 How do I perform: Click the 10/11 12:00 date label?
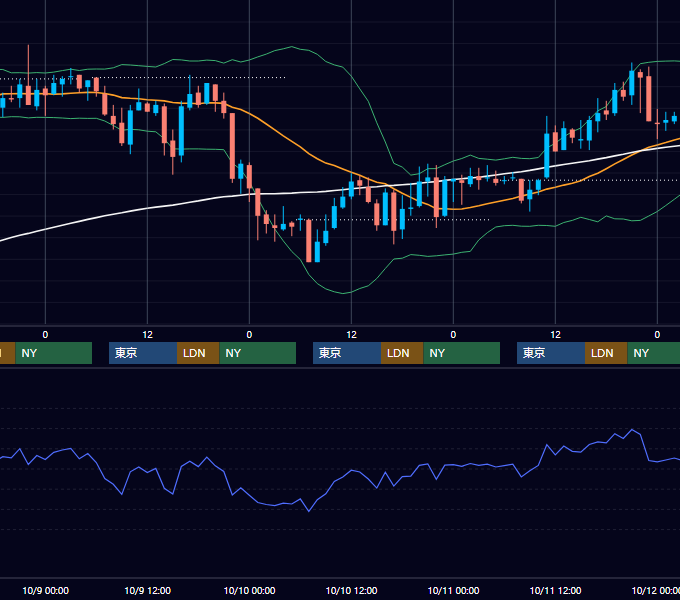click(556, 590)
